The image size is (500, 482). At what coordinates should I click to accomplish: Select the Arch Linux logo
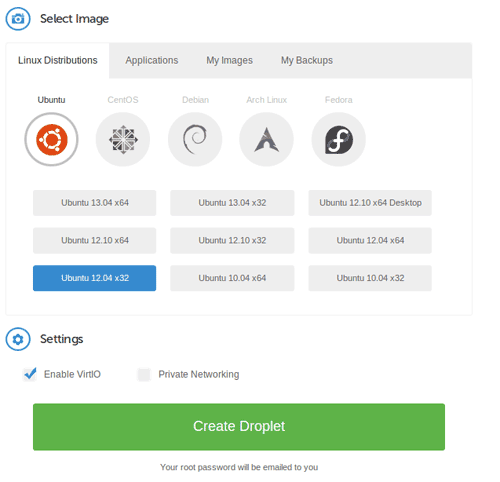(x=266, y=139)
